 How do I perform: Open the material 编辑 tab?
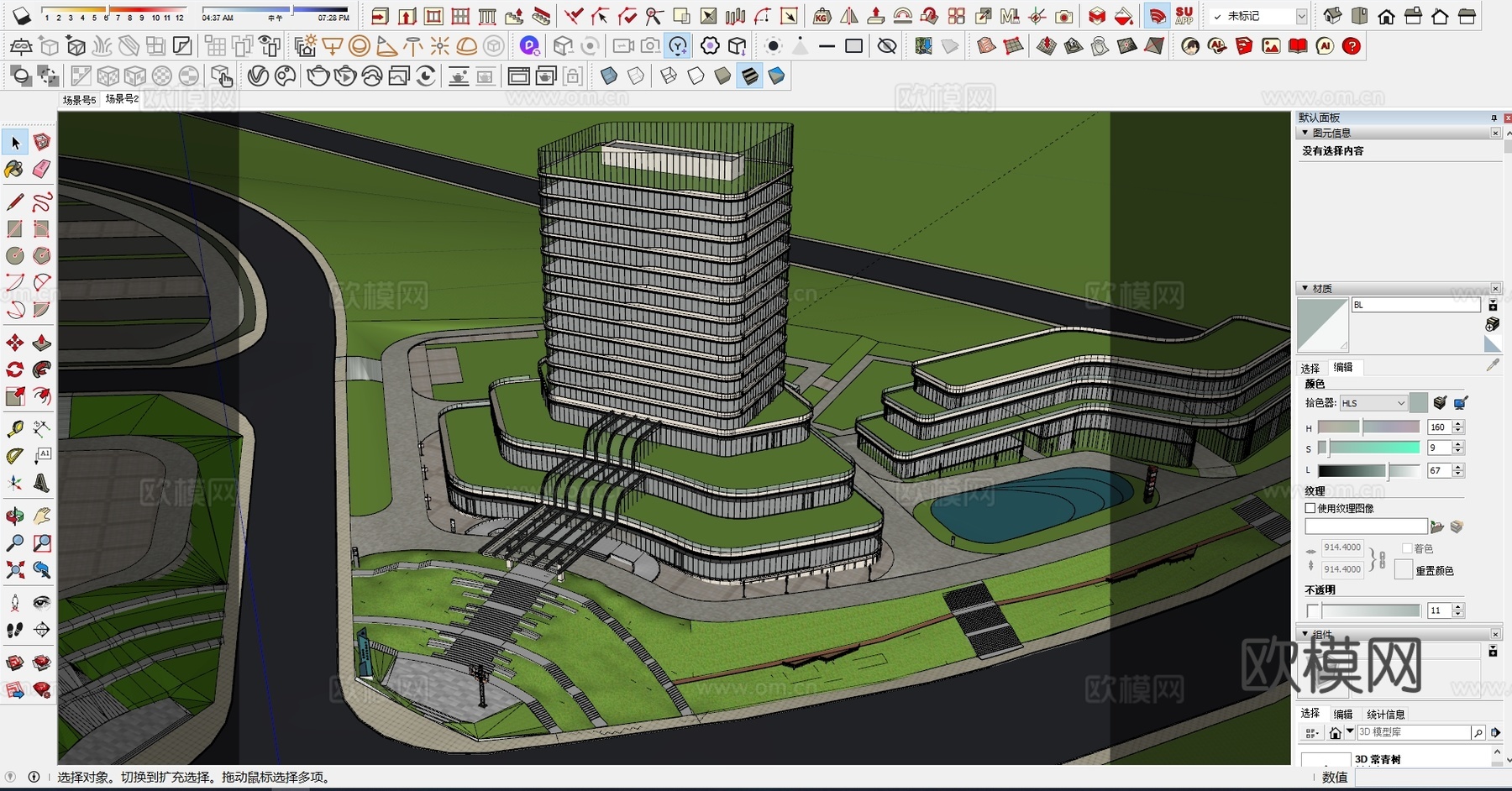point(1343,367)
